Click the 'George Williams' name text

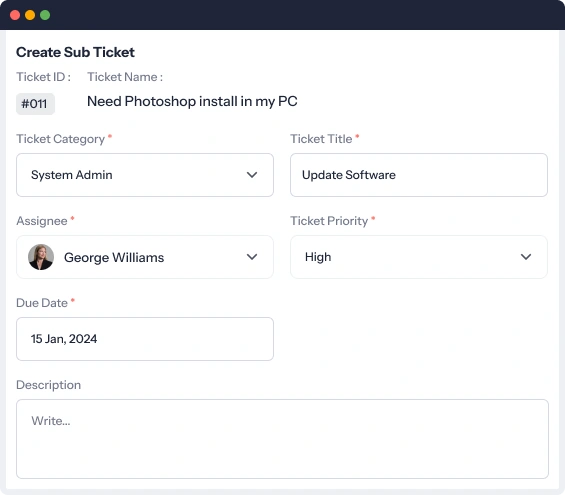pyautogui.click(x=114, y=257)
